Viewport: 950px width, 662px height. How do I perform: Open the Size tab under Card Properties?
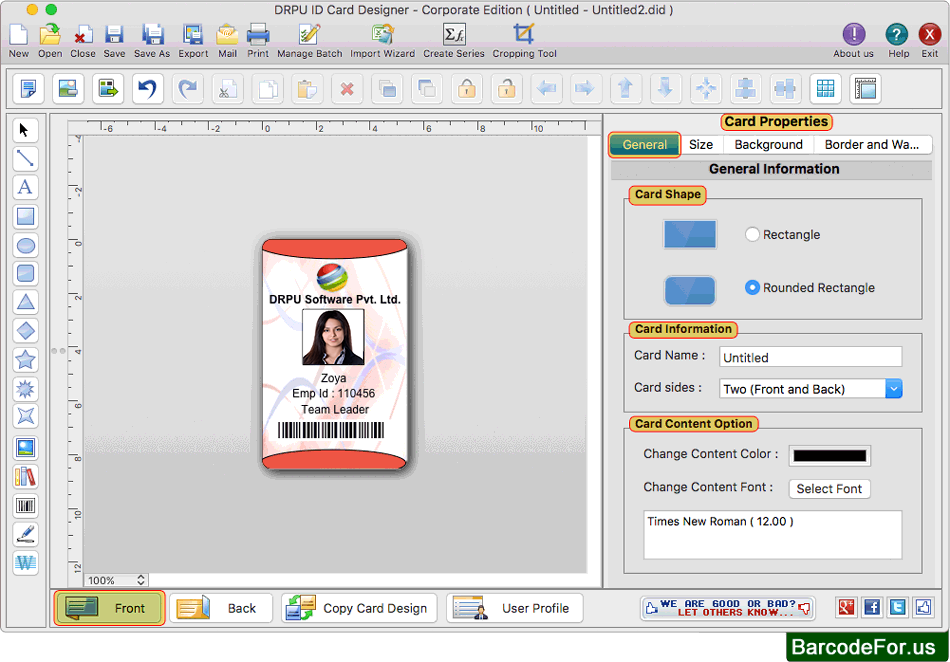pos(701,144)
